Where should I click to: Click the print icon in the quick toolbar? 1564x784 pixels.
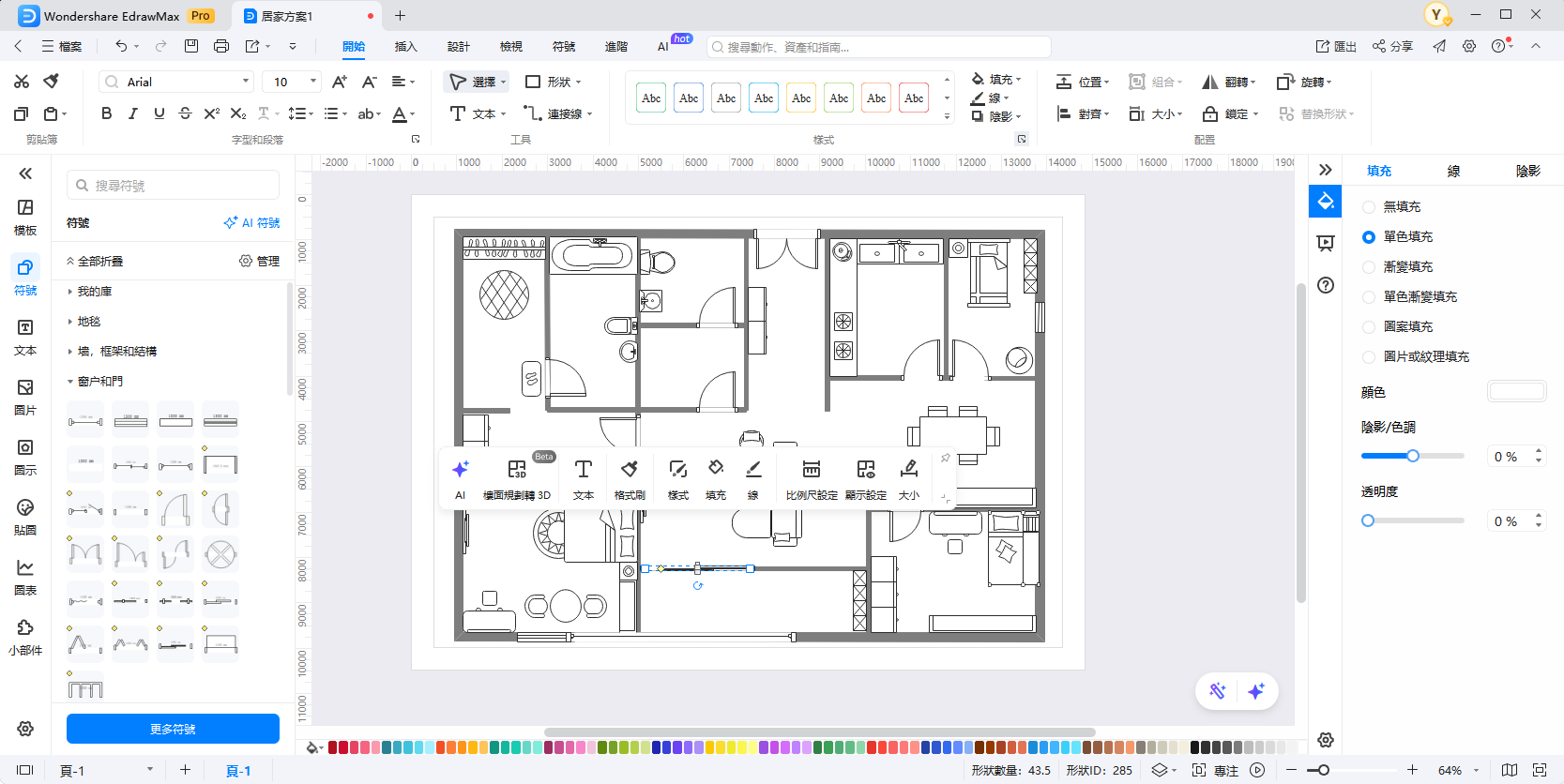[221, 46]
